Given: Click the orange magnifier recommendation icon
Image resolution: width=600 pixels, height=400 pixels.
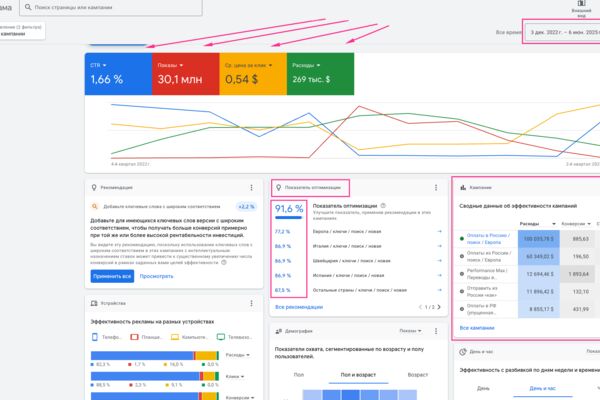Looking at the screenshot, I should 95,207.
